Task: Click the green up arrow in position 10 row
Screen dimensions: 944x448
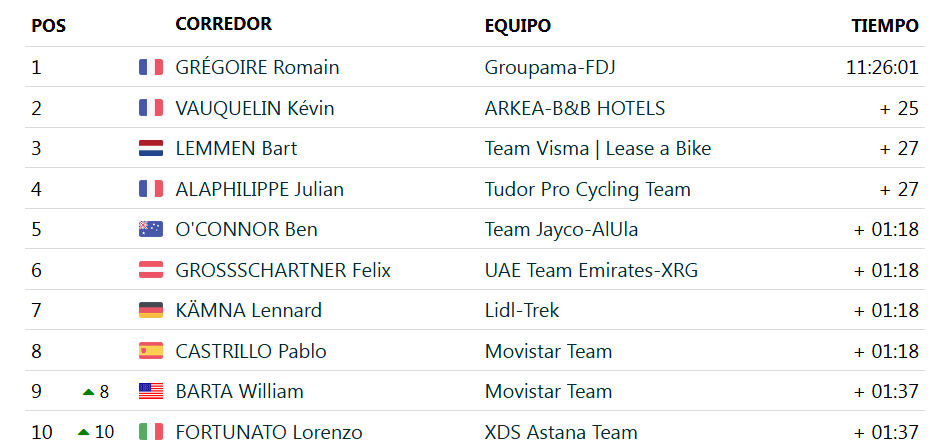Action: 84,432
